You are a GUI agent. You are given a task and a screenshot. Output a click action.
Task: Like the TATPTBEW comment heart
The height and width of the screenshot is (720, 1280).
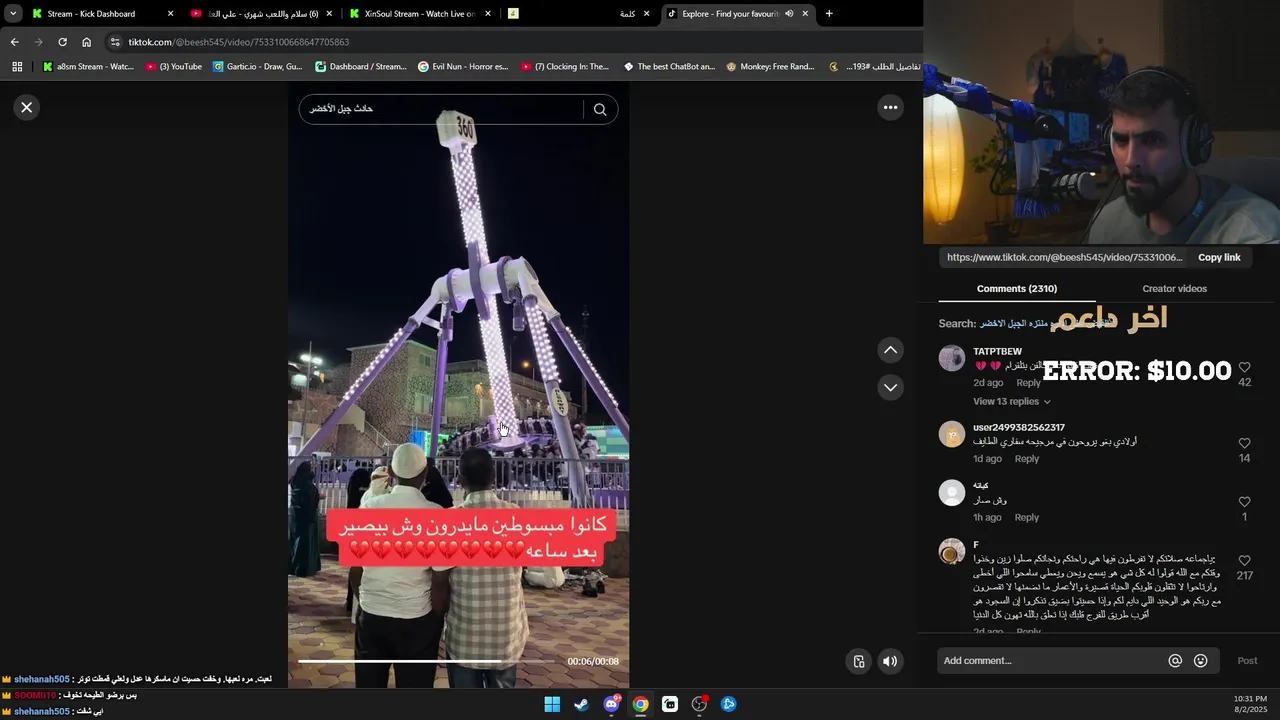click(x=1244, y=368)
